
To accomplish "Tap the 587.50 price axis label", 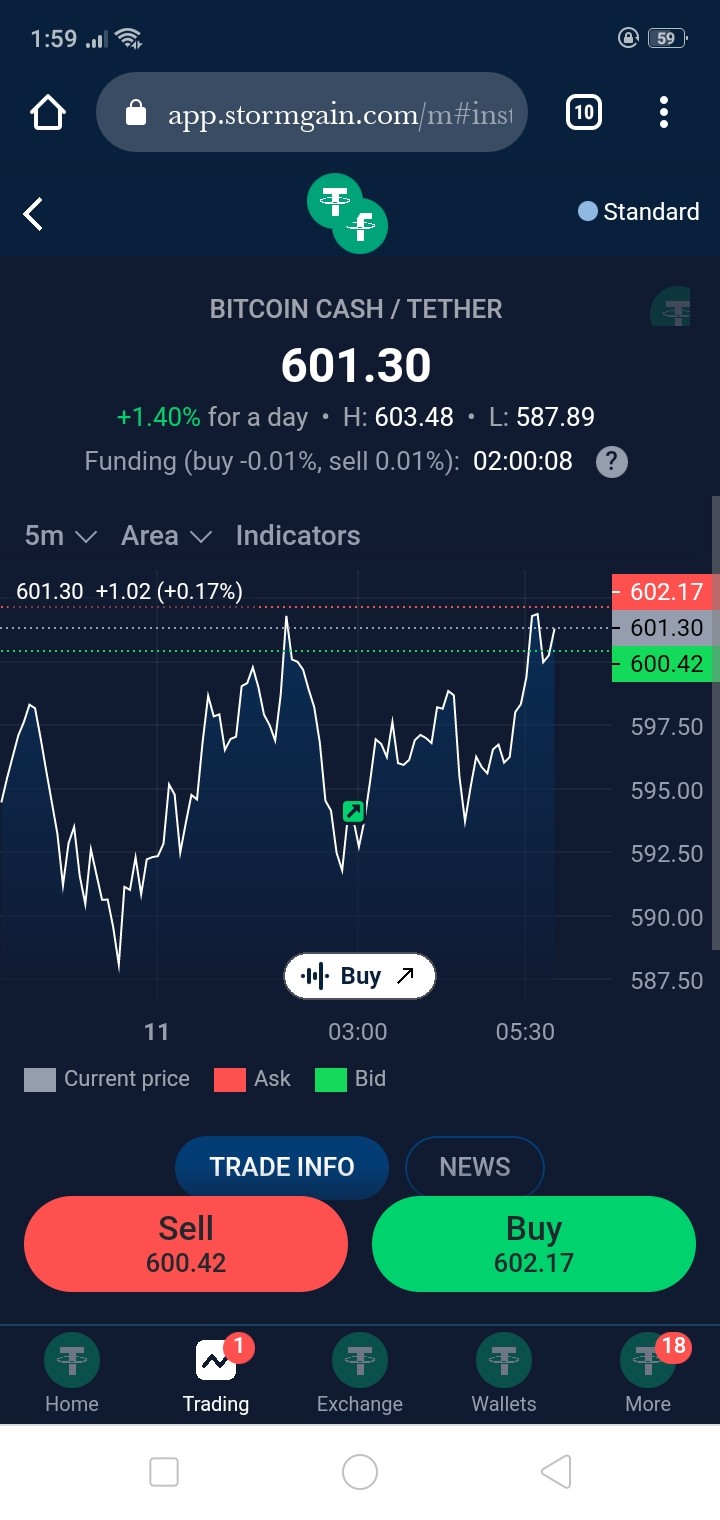I will point(667,981).
